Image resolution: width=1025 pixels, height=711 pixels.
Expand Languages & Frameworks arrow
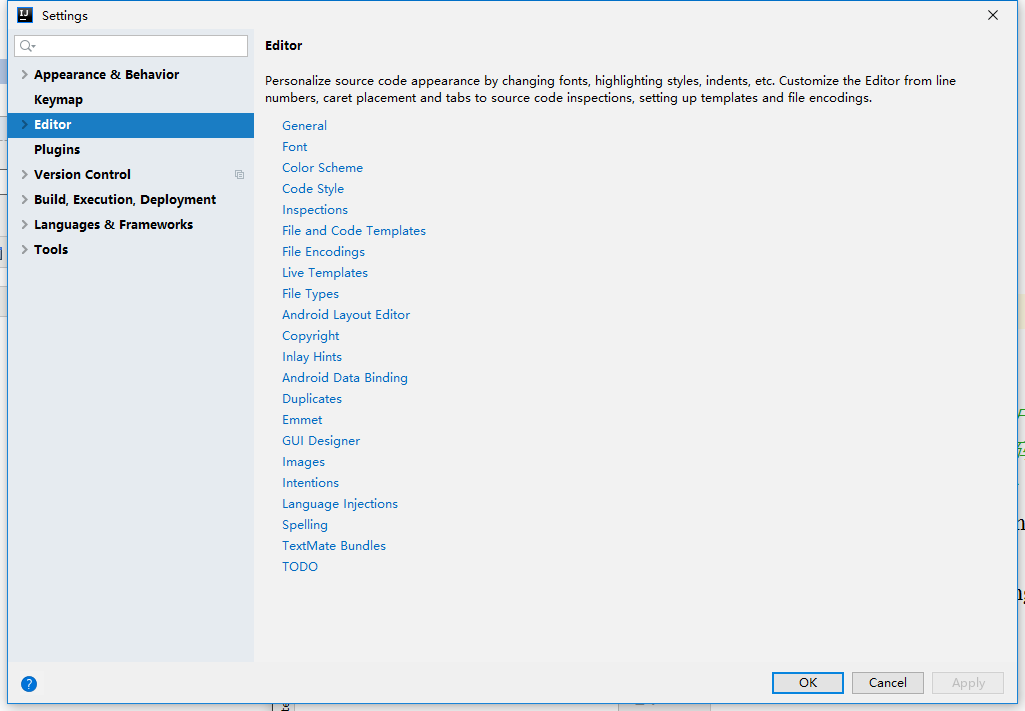pyautogui.click(x=24, y=224)
